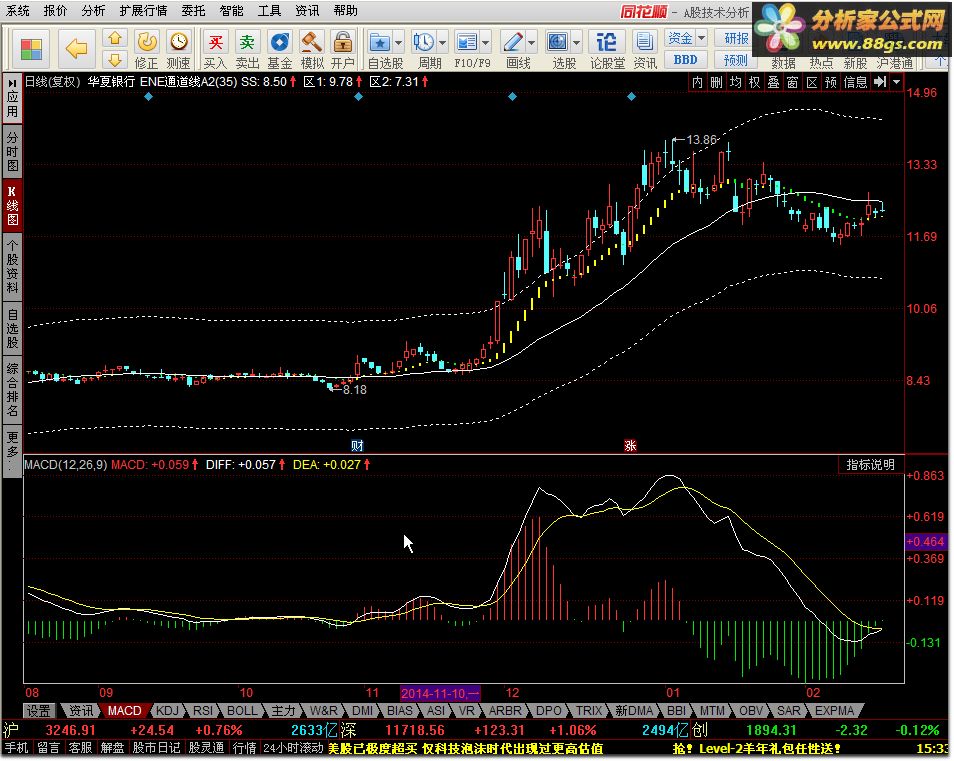954x761 pixels.
Task: Click the down arrow toolbar icon
Action: click(114, 60)
